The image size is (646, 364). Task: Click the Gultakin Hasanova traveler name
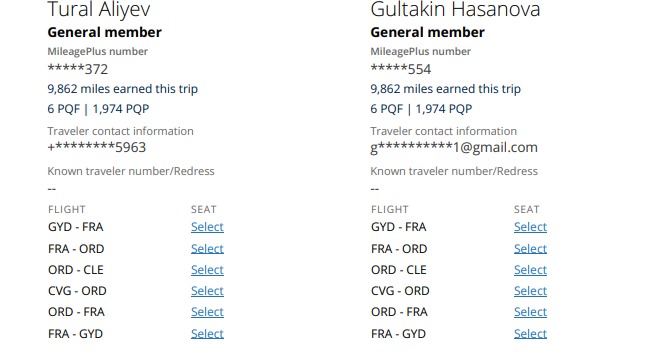pyautogui.click(x=455, y=9)
